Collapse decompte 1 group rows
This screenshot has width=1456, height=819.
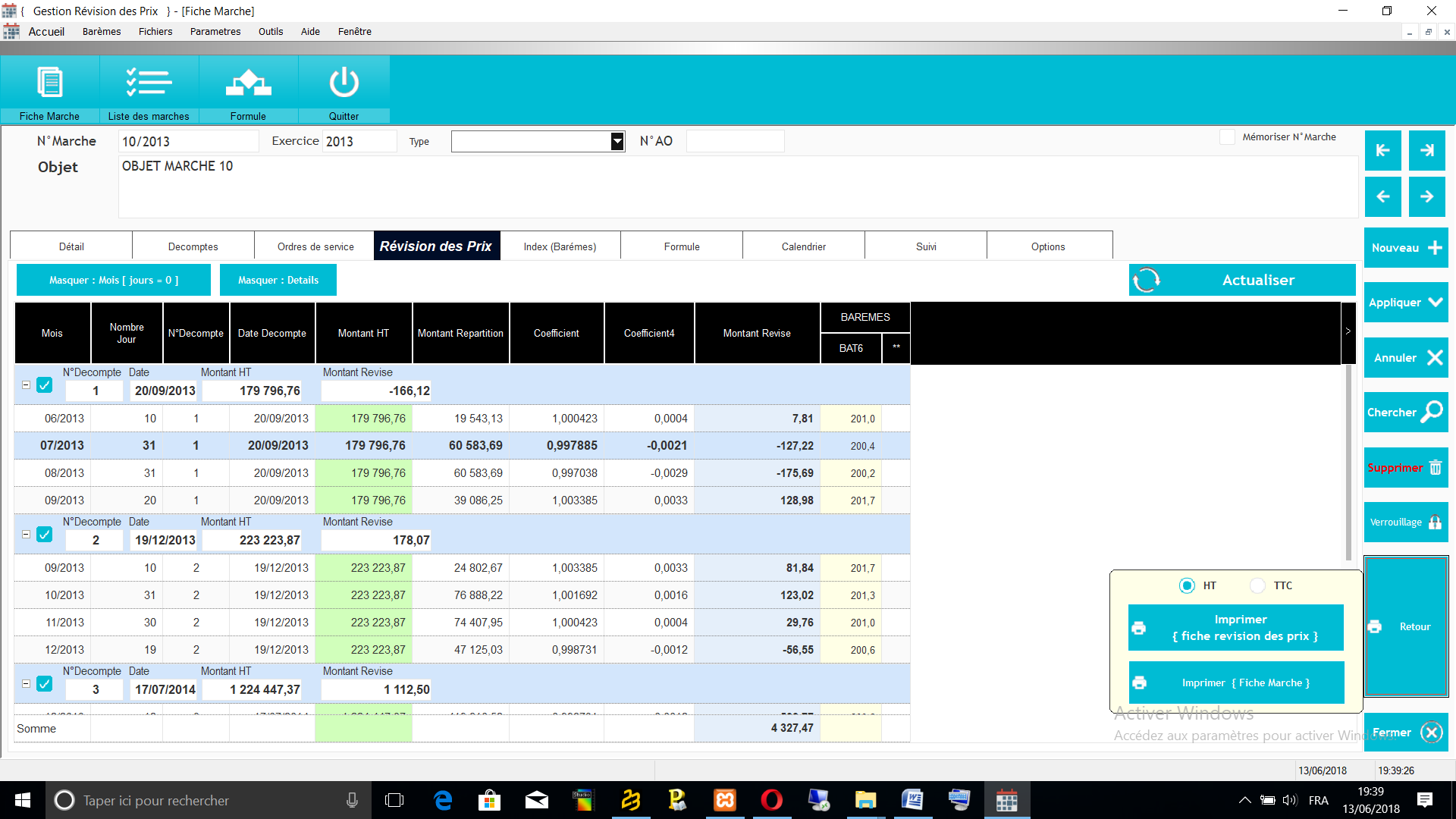click(x=26, y=385)
